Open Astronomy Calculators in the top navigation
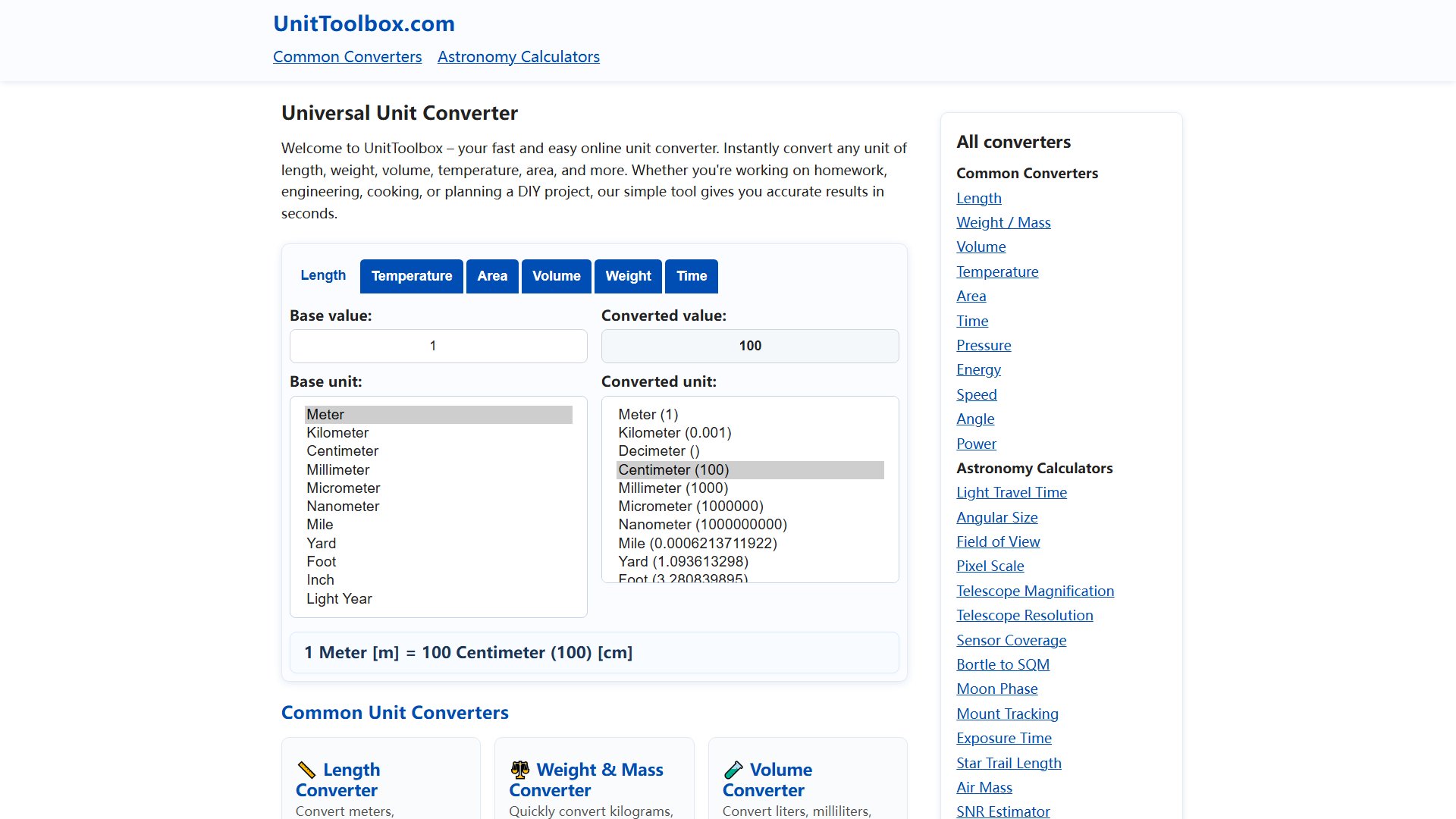The height and width of the screenshot is (819, 1456). pos(519,57)
